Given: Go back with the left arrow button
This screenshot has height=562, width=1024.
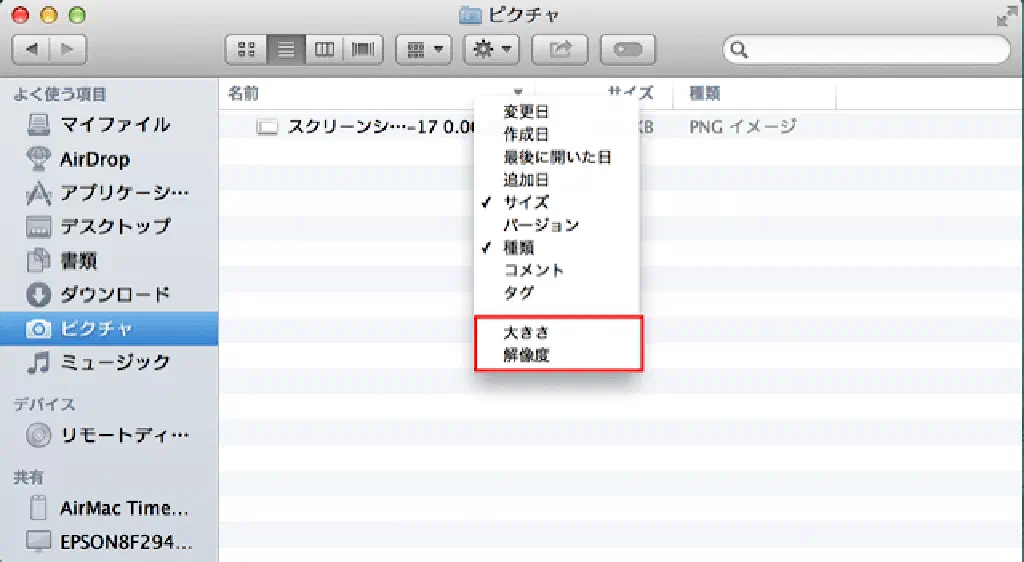Looking at the screenshot, I should click(31, 49).
